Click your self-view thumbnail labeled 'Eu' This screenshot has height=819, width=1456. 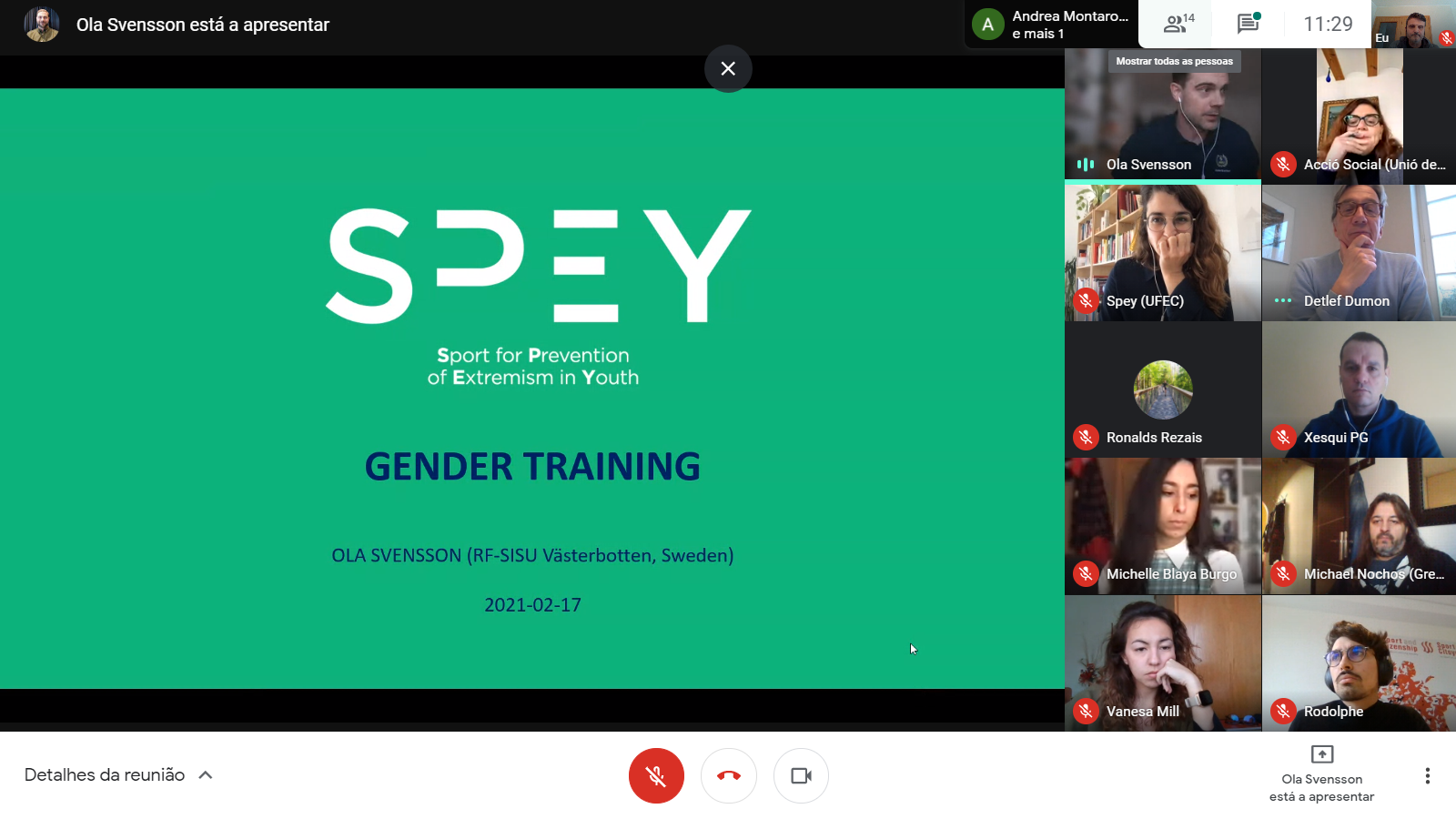pos(1410,25)
